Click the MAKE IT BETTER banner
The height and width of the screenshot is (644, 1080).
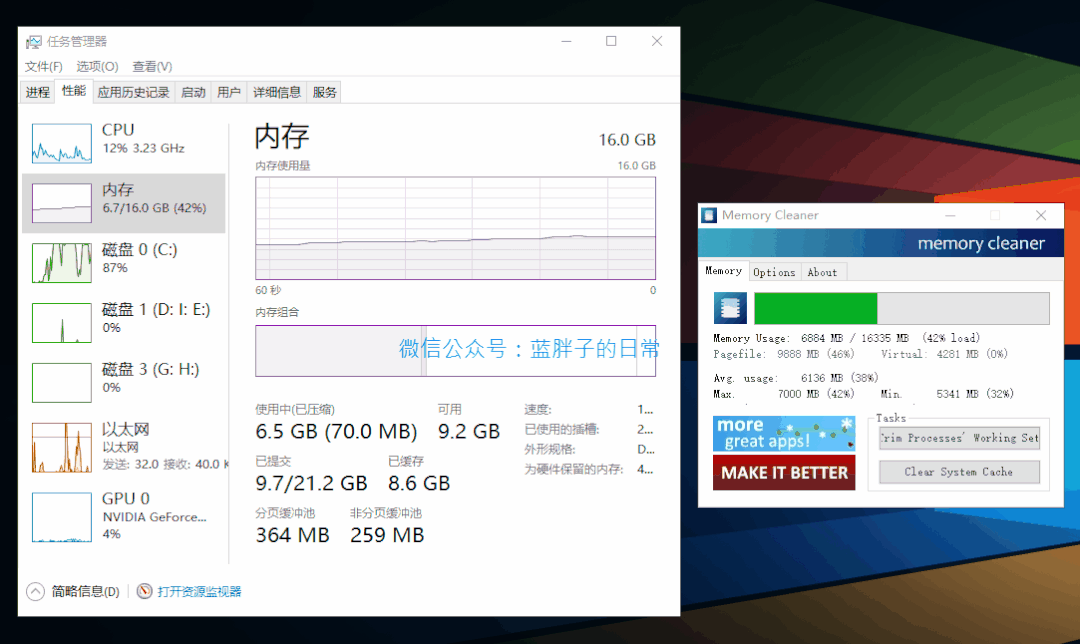(784, 473)
